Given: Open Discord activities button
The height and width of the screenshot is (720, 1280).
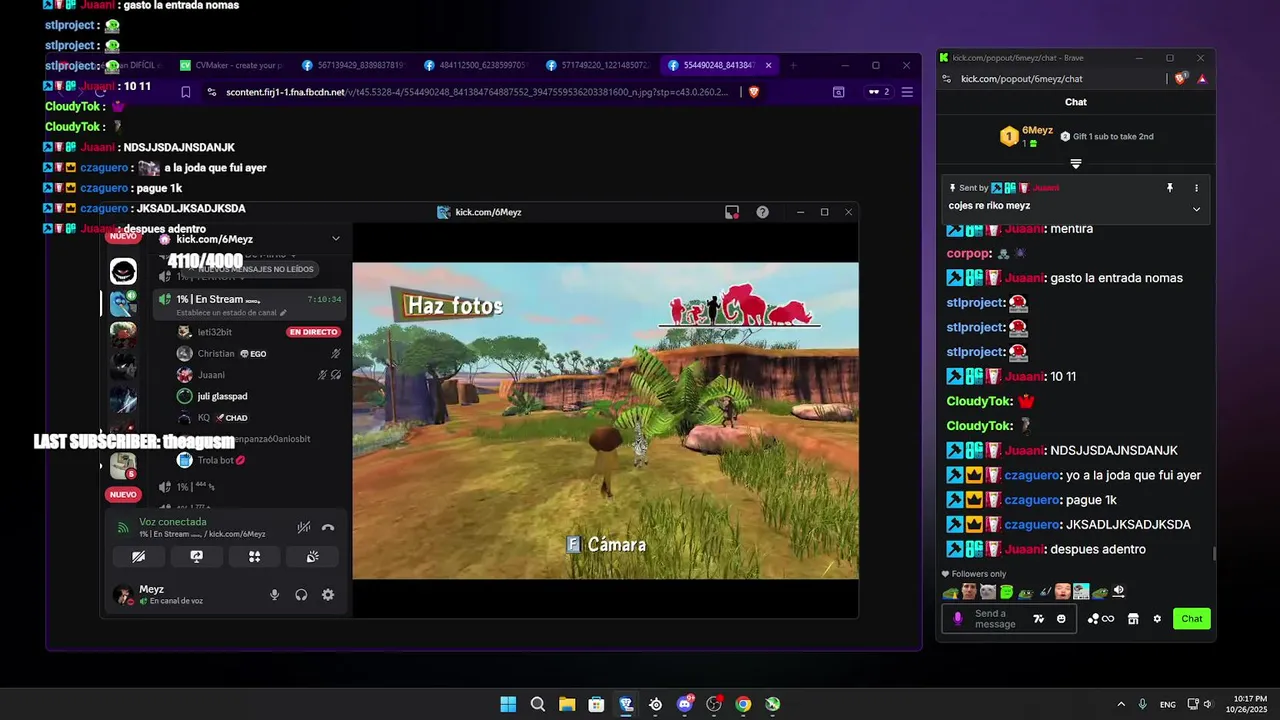Looking at the screenshot, I should point(254,557).
